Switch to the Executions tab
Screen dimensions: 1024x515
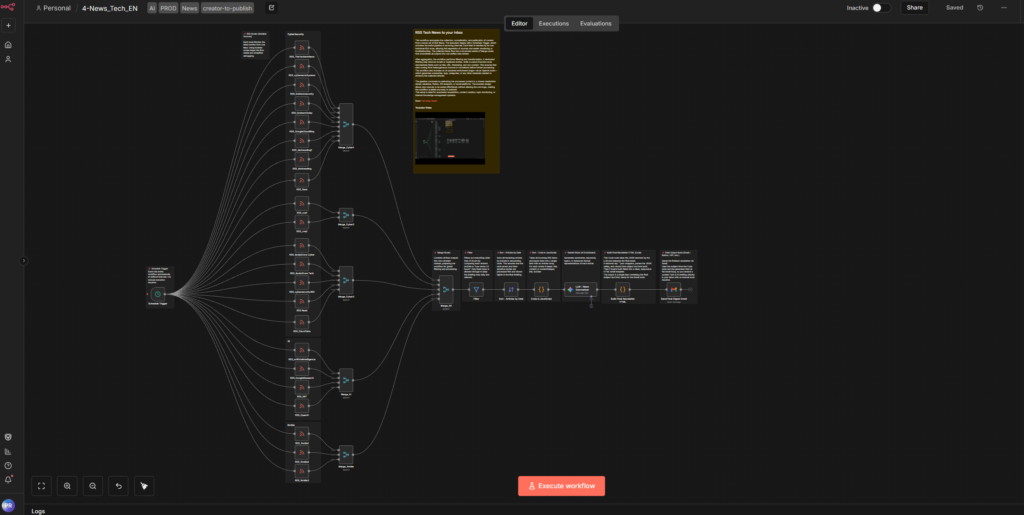[553, 23]
